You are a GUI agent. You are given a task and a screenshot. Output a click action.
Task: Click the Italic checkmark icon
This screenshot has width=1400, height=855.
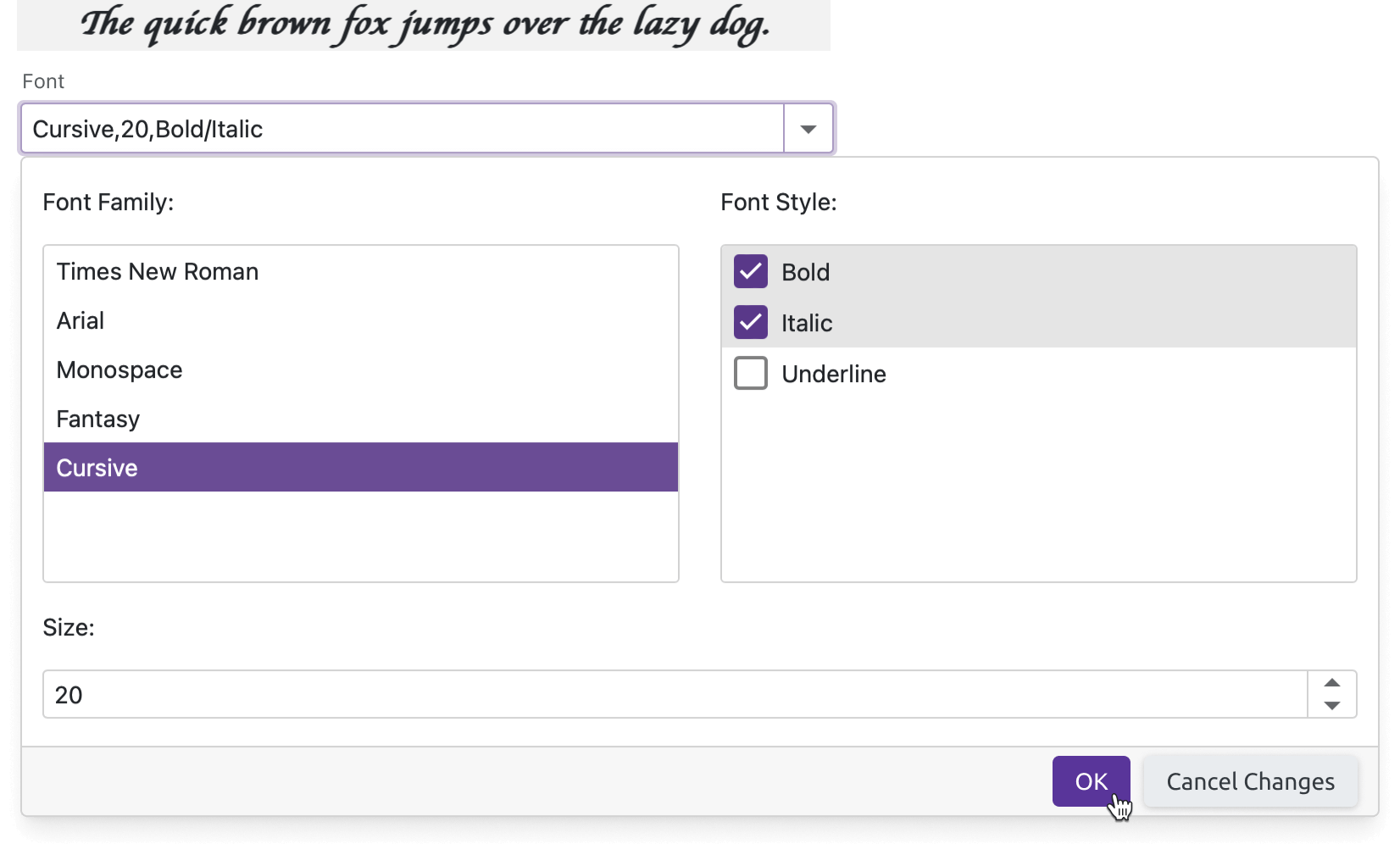[749, 322]
